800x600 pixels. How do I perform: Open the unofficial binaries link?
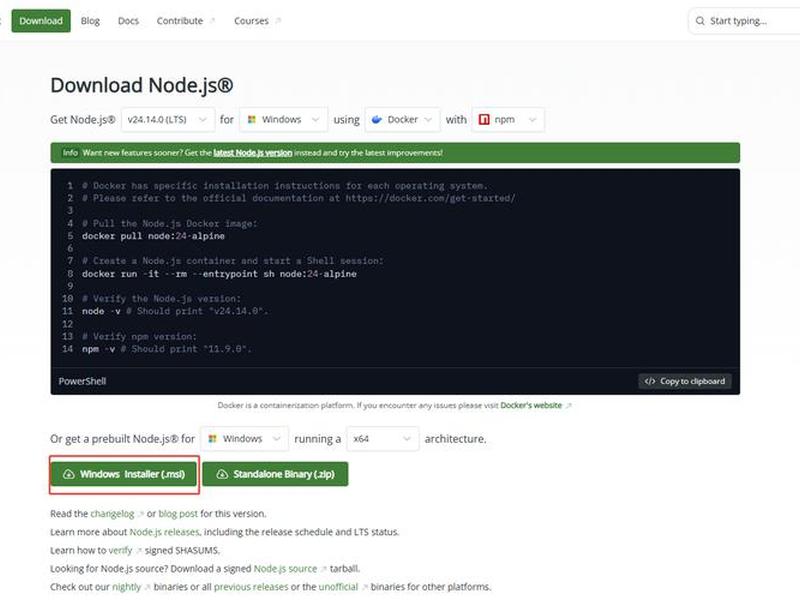tap(338, 587)
